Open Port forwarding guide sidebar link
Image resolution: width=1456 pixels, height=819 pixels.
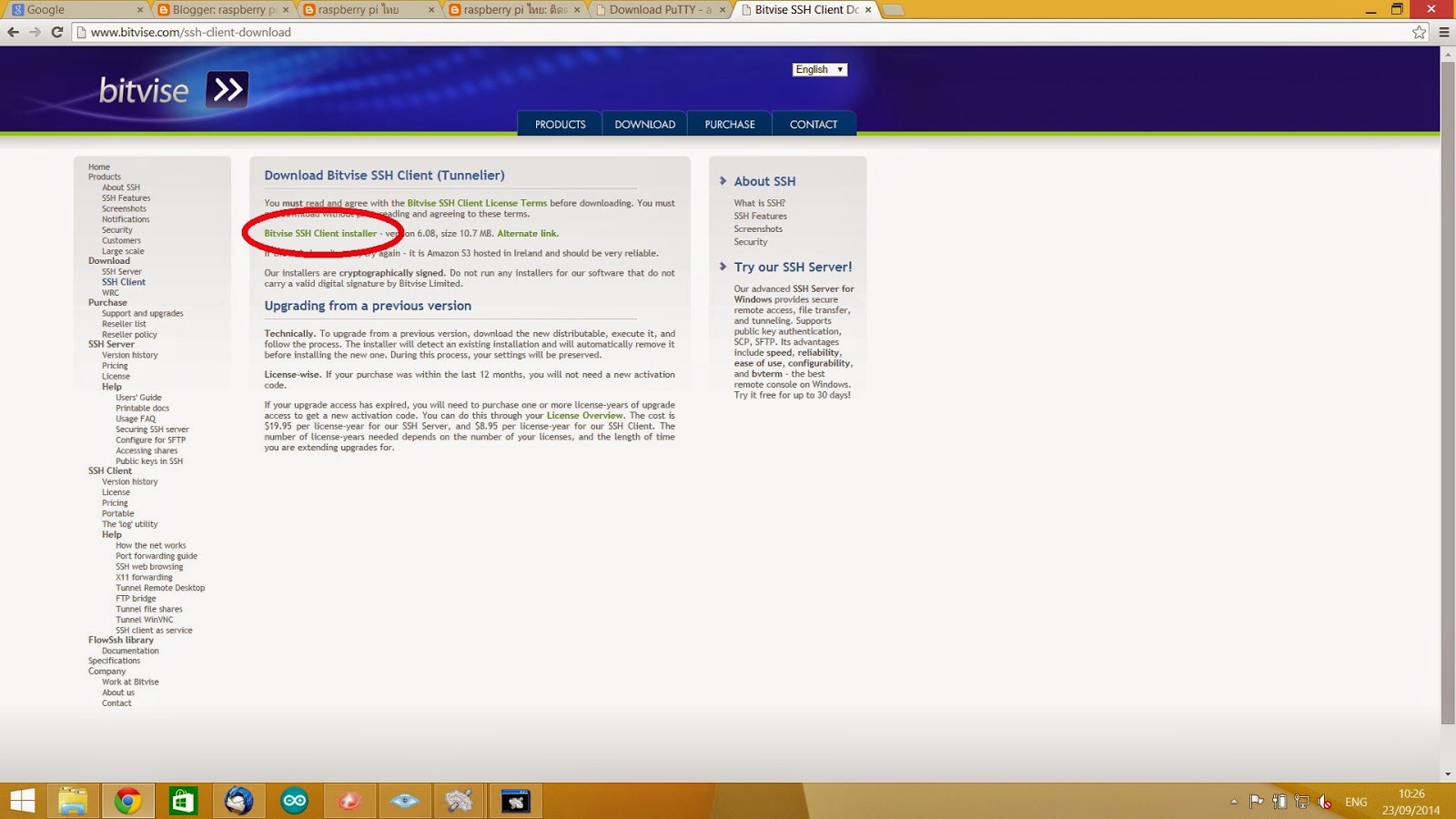[157, 556]
